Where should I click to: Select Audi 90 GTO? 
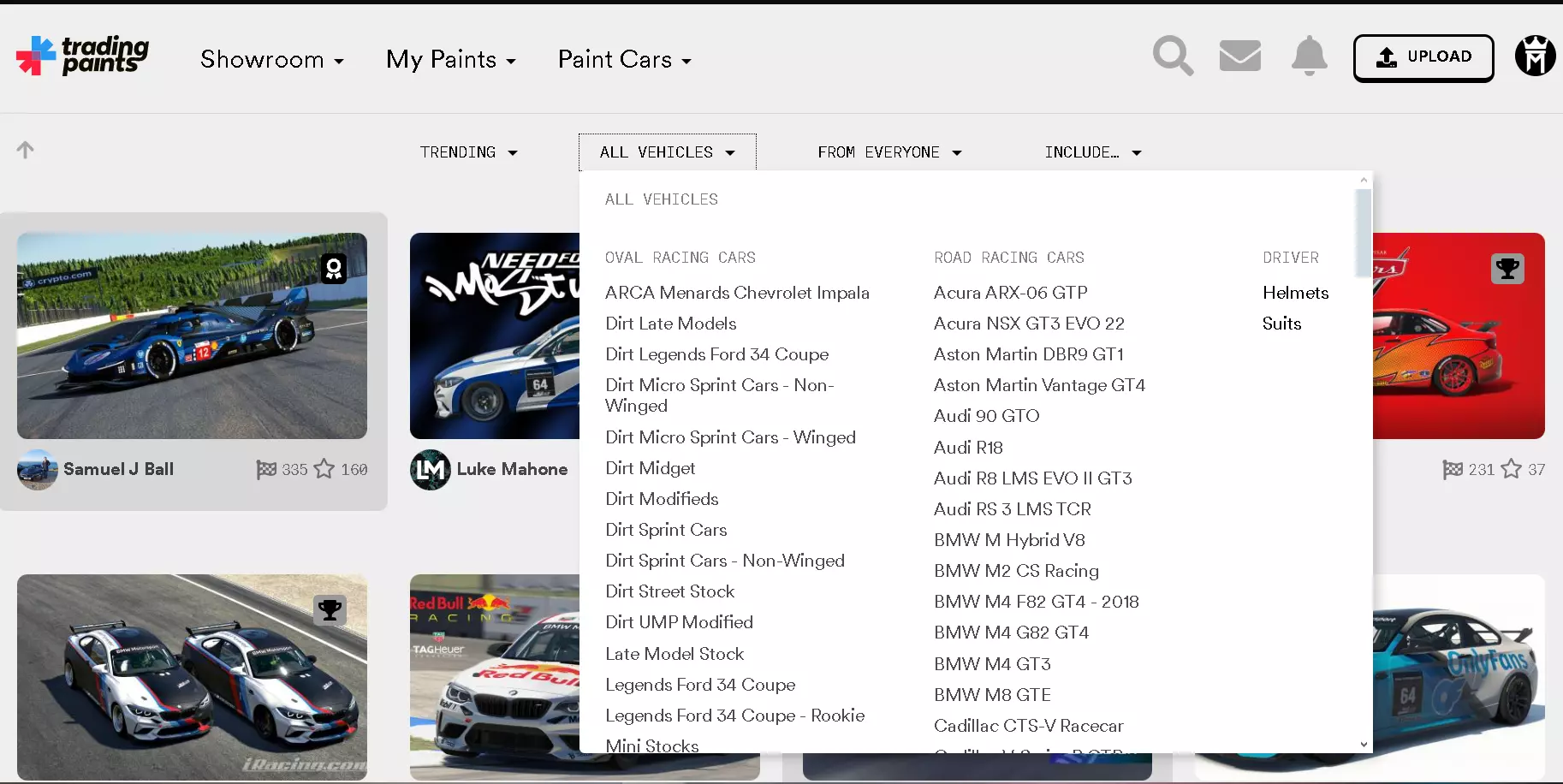[987, 416]
